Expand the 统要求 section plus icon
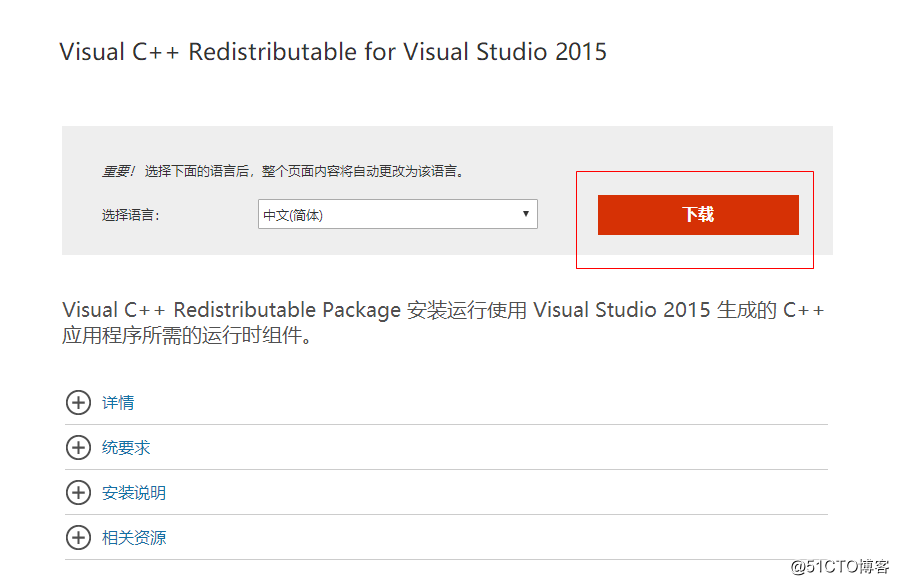 point(79,447)
